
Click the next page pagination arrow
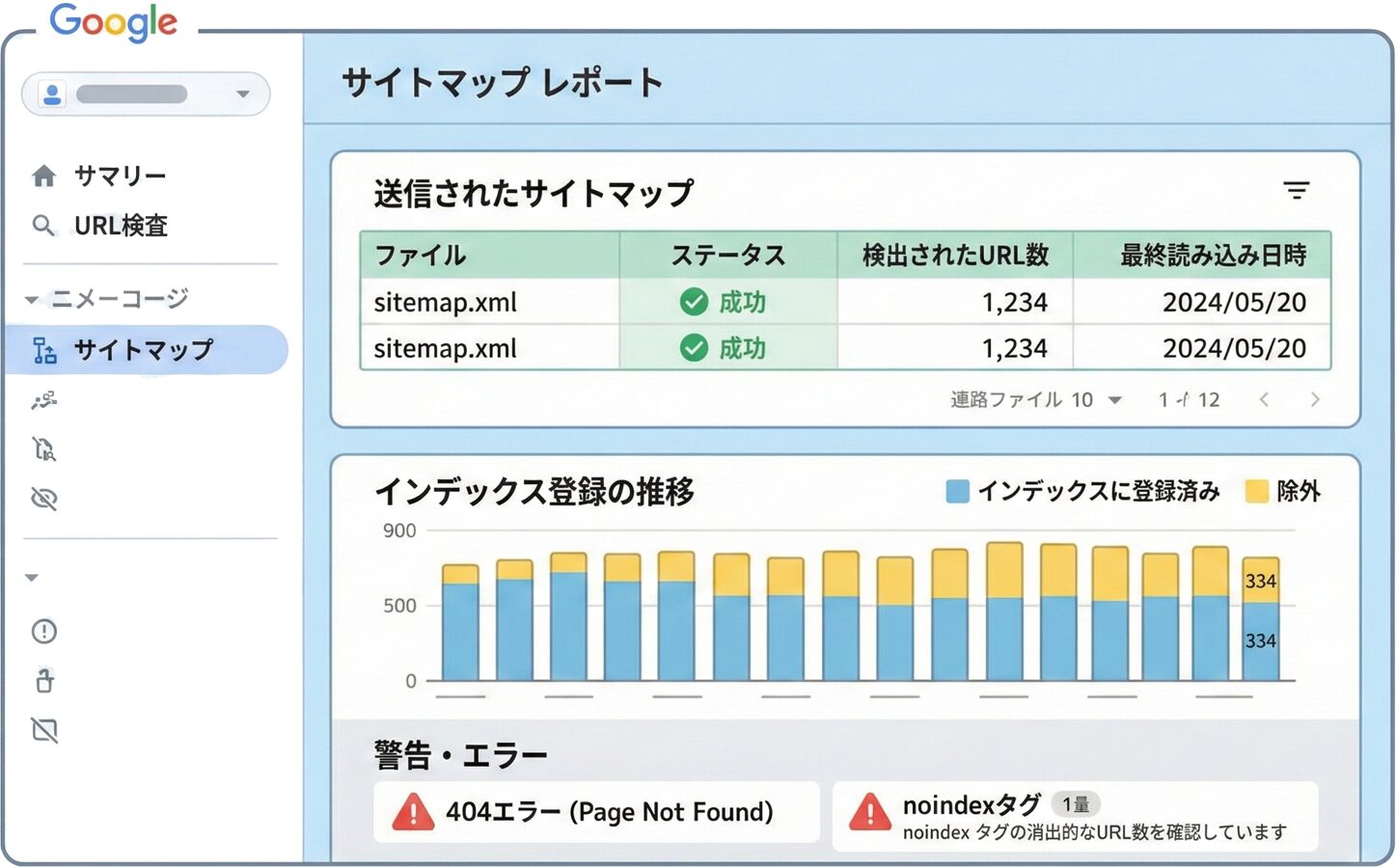(1316, 399)
